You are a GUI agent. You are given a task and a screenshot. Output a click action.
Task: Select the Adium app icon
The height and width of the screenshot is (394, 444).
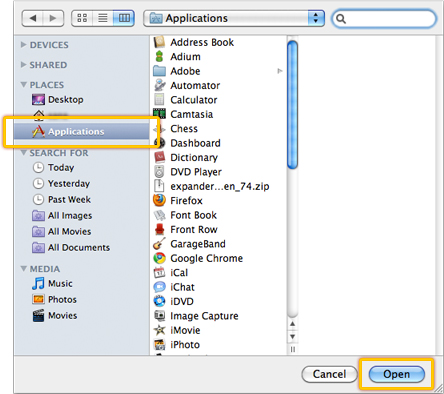pyautogui.click(x=159, y=56)
